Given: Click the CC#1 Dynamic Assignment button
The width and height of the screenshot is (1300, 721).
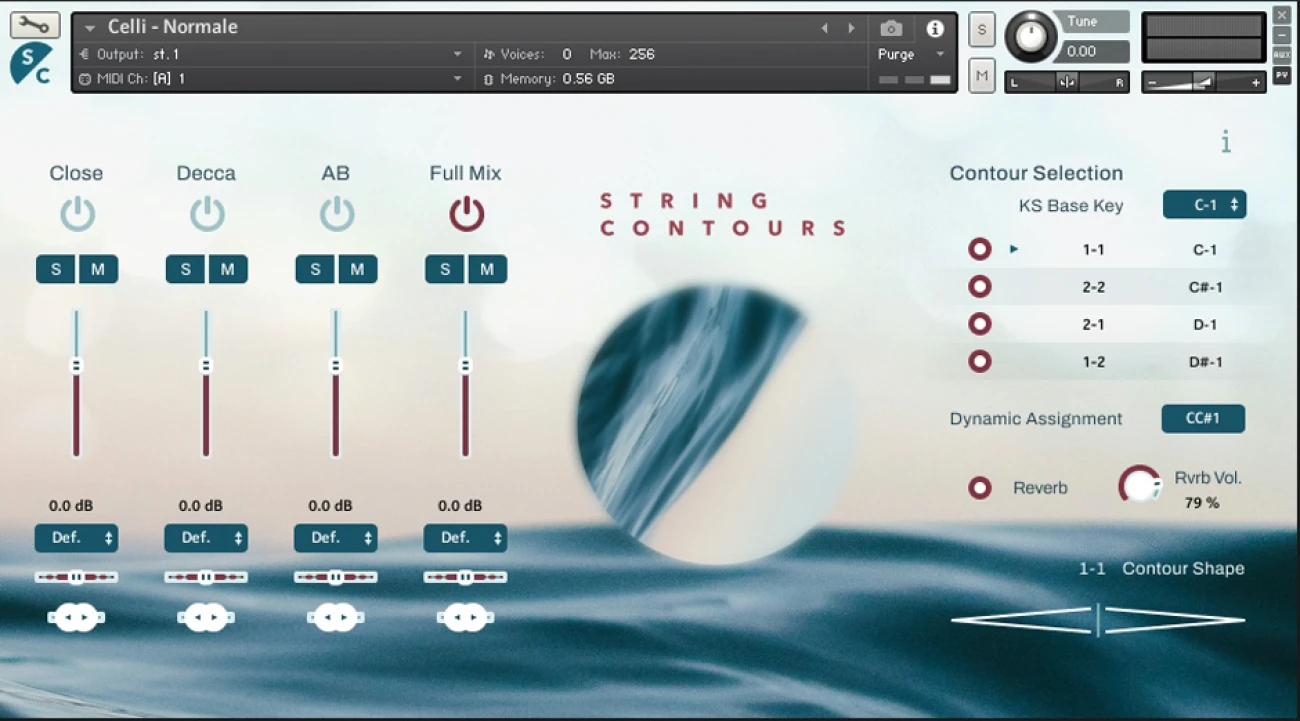Looking at the screenshot, I should pos(1203,419).
